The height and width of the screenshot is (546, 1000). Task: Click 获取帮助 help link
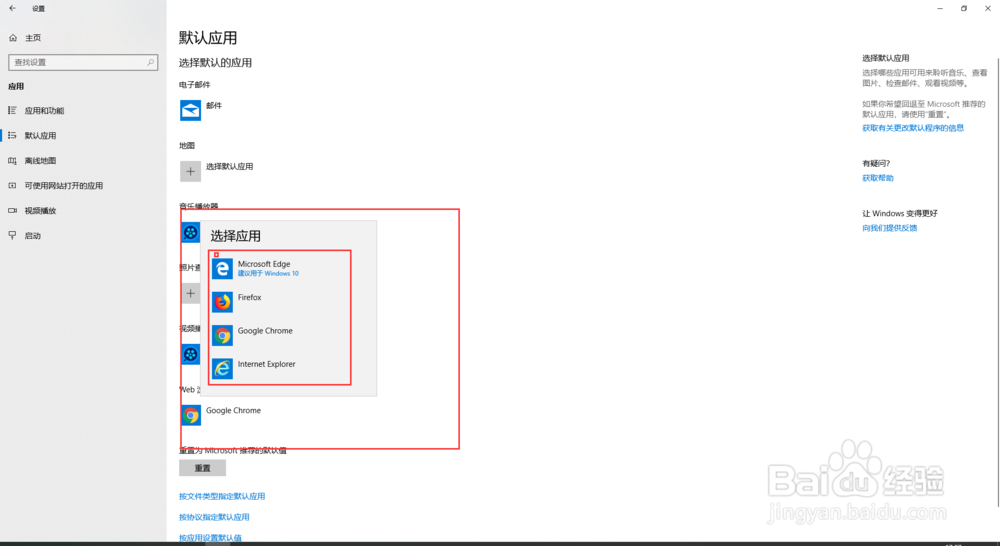[878, 178]
